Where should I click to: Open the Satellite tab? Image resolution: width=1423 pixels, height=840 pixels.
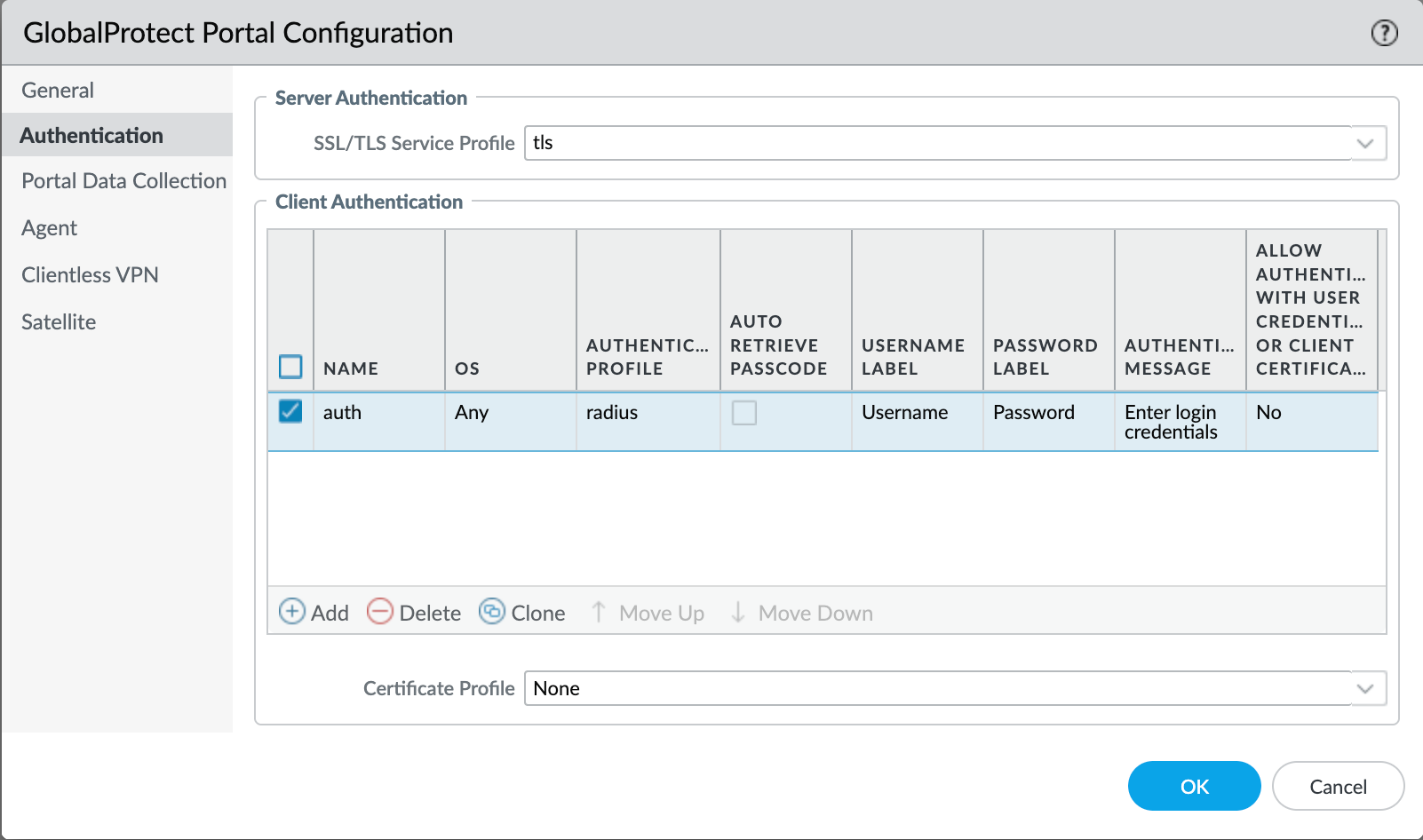pyautogui.click(x=59, y=322)
